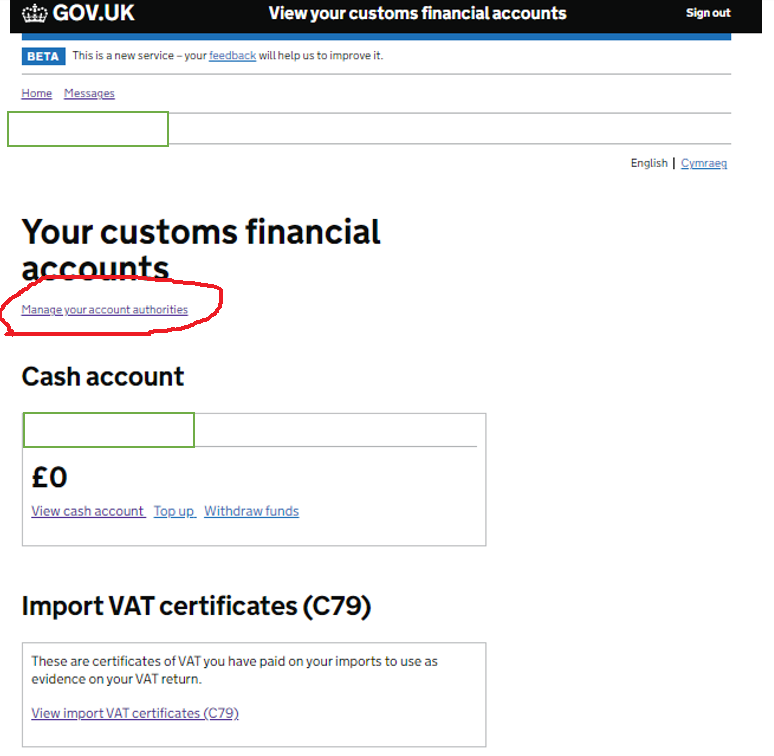
Task: Click the empty green box under navigation
Action: point(88,130)
